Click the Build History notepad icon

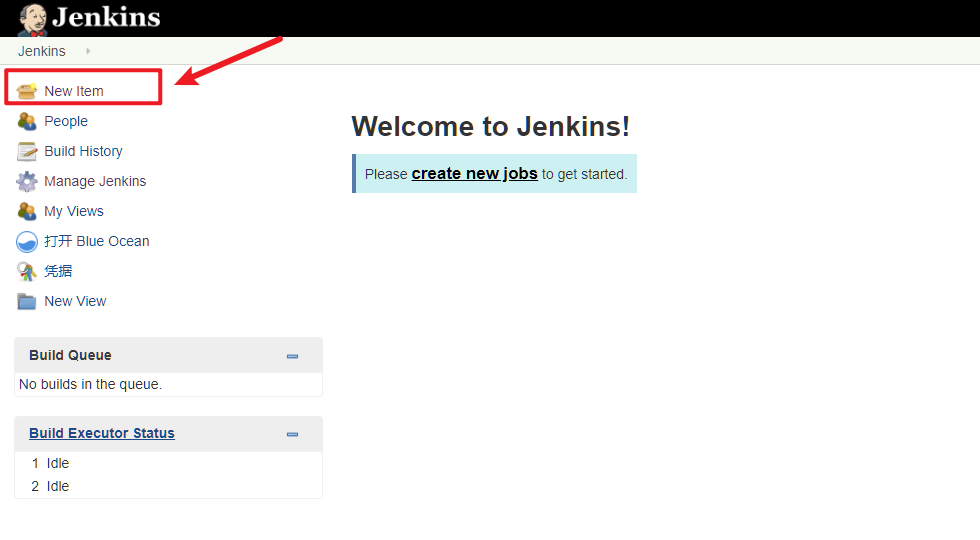point(27,151)
